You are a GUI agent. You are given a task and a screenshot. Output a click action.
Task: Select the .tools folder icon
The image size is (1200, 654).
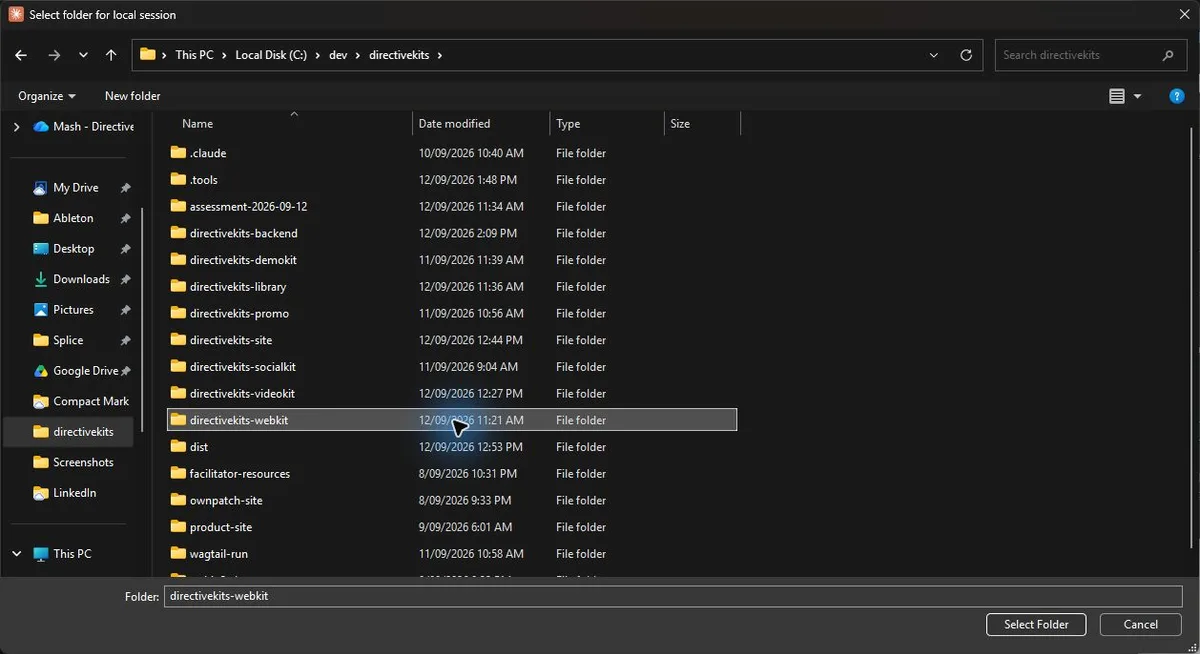[x=179, y=180]
